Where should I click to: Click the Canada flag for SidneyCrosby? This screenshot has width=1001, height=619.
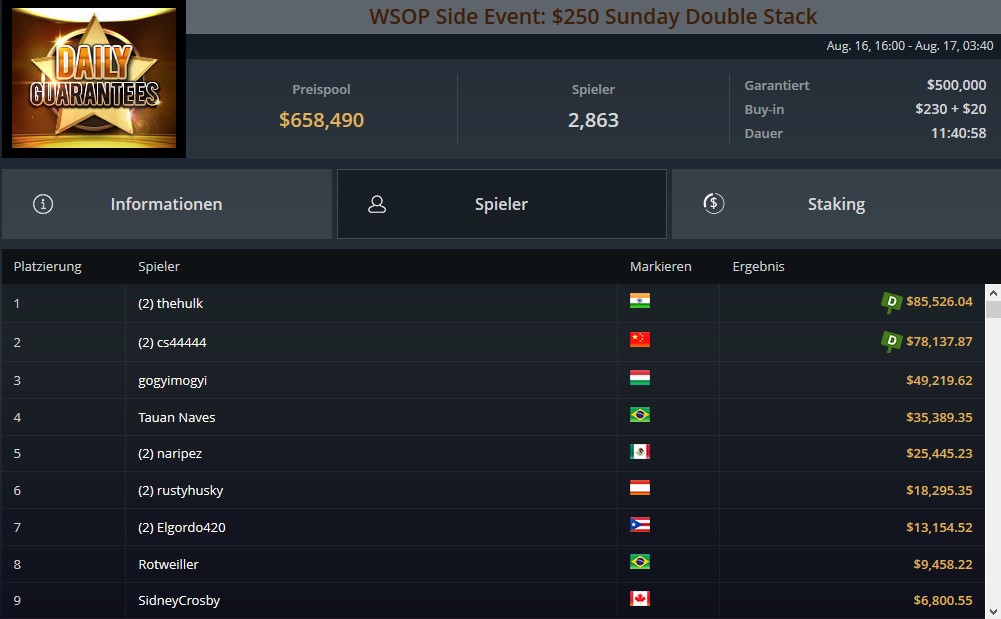point(640,599)
